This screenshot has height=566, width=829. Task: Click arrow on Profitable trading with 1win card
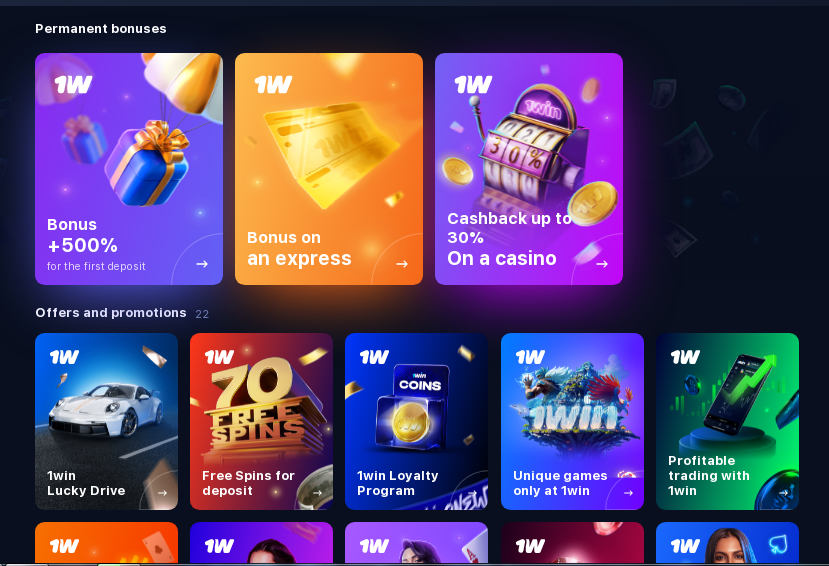[x=784, y=493]
